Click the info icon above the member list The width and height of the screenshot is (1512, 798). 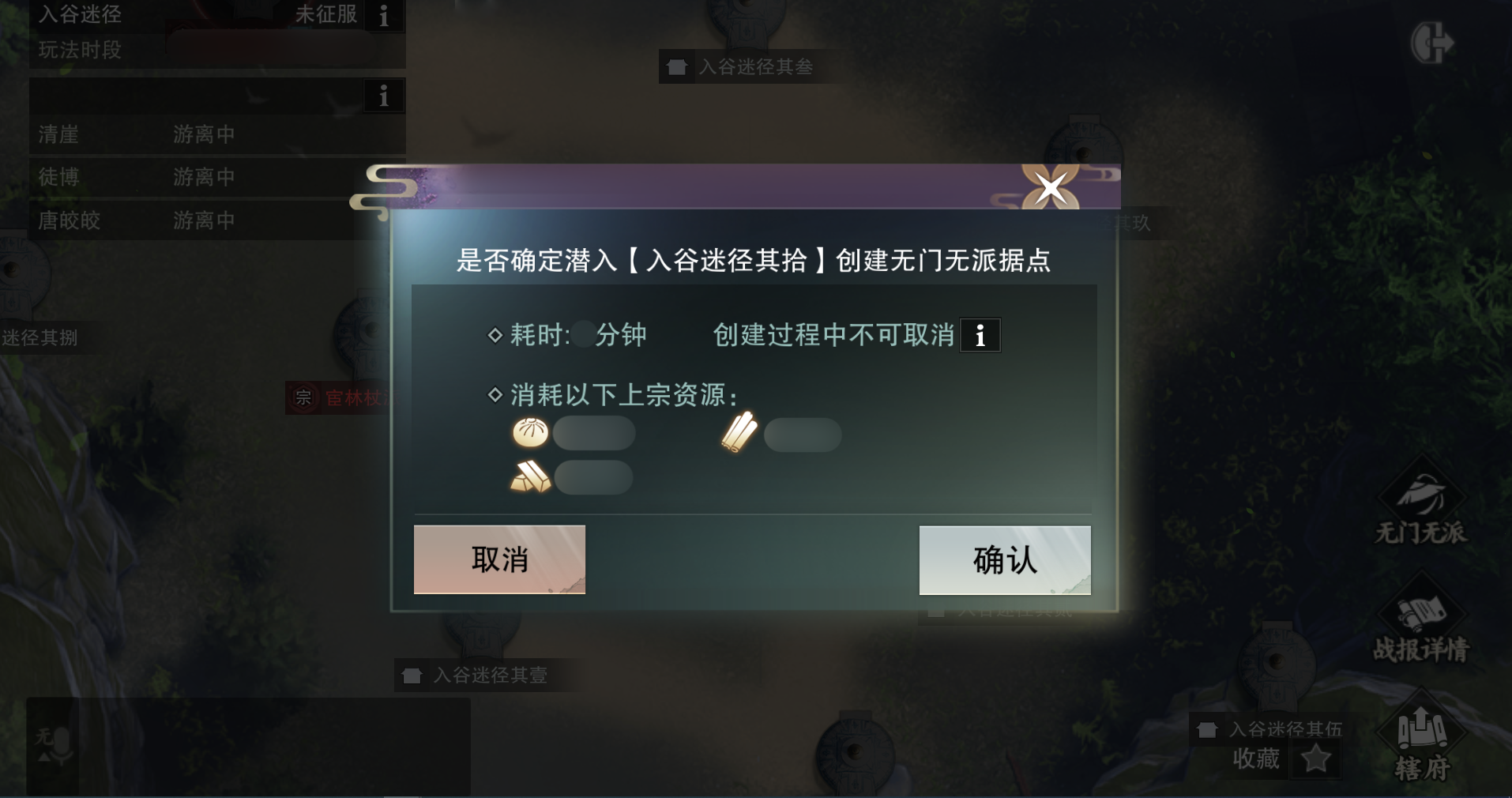pyautogui.click(x=384, y=96)
